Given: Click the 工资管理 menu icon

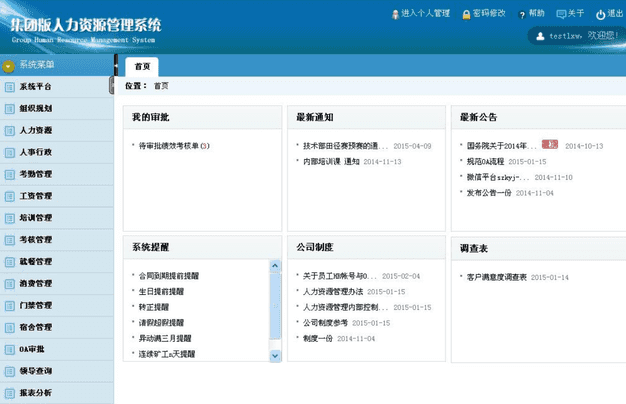Looking at the screenshot, I should pyautogui.click(x=10, y=196).
